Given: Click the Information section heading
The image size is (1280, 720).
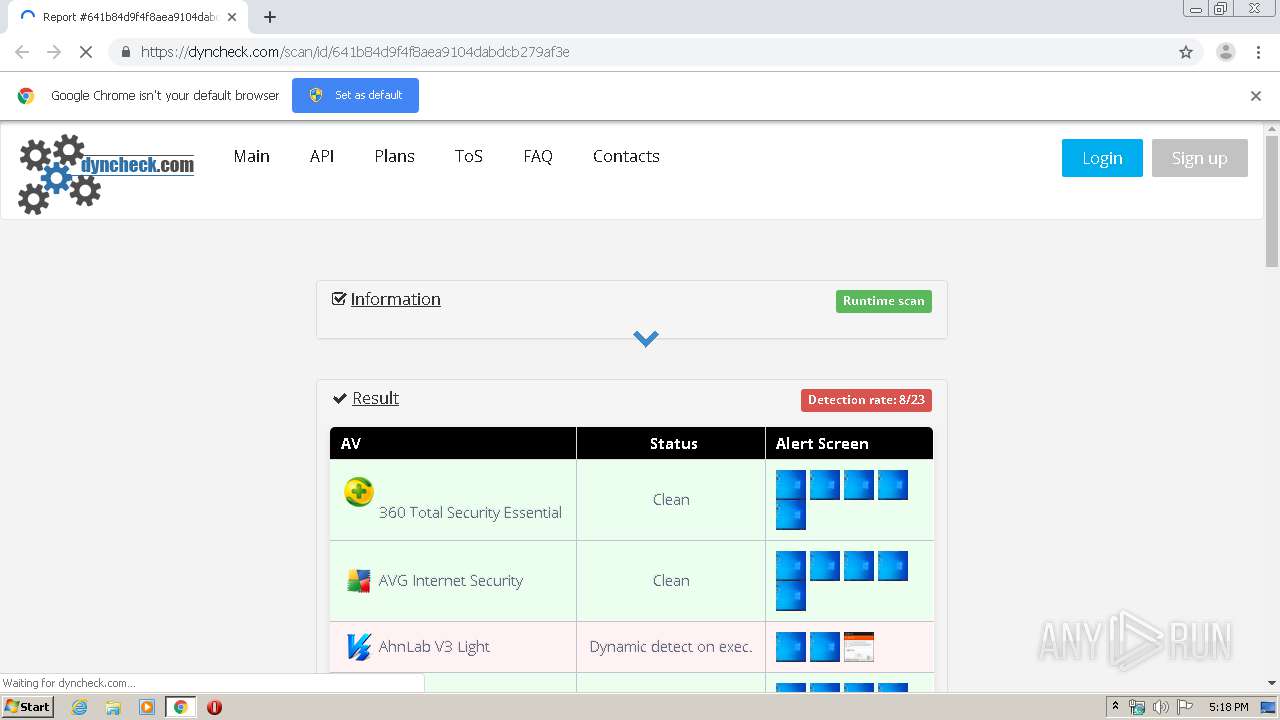Looking at the screenshot, I should (395, 299).
